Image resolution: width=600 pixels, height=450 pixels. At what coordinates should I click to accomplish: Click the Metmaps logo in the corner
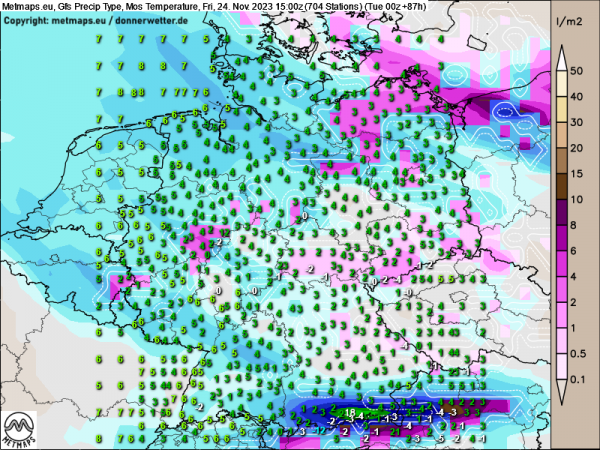click(x=22, y=427)
